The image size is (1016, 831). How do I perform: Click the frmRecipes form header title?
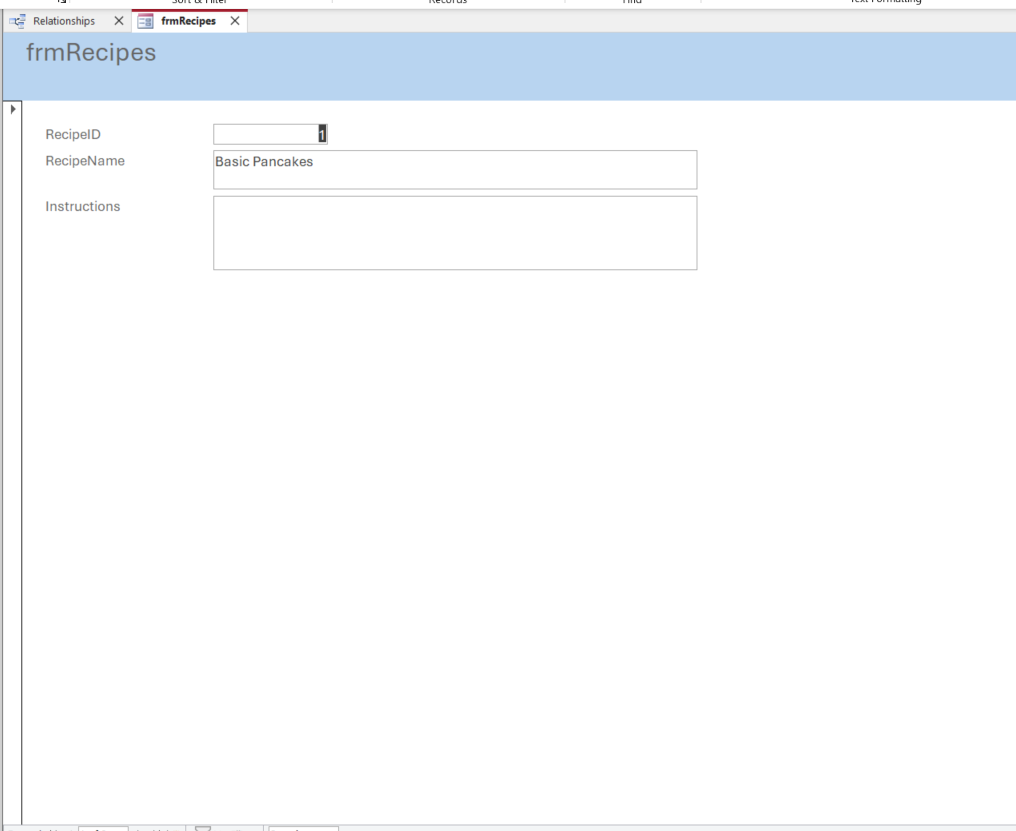pyautogui.click(x=91, y=53)
